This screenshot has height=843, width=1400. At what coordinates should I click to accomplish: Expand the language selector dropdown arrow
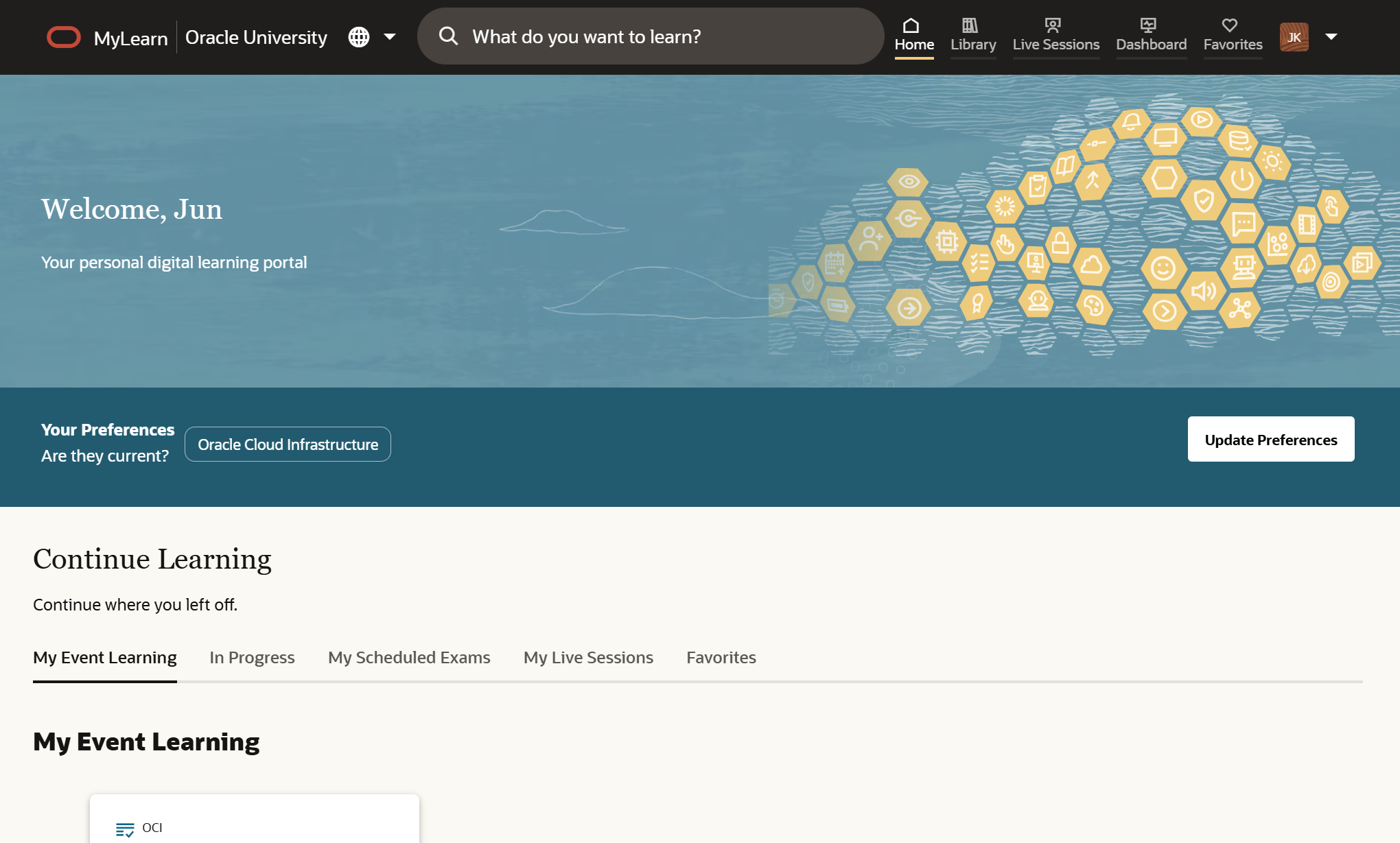coord(390,37)
